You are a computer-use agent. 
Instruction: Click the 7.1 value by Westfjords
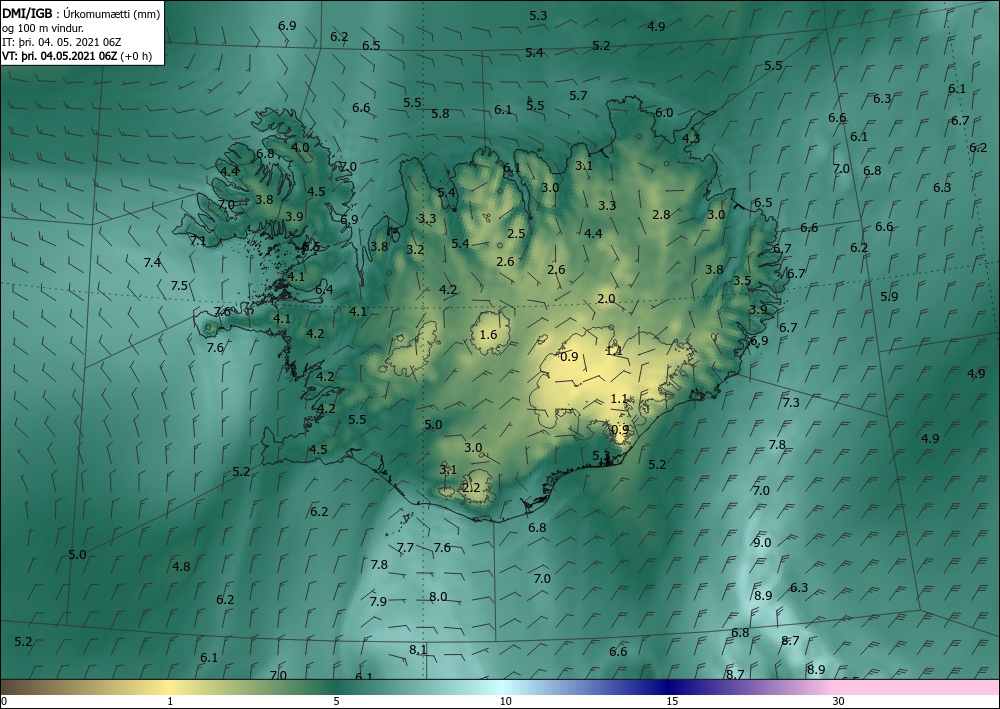pos(198,240)
